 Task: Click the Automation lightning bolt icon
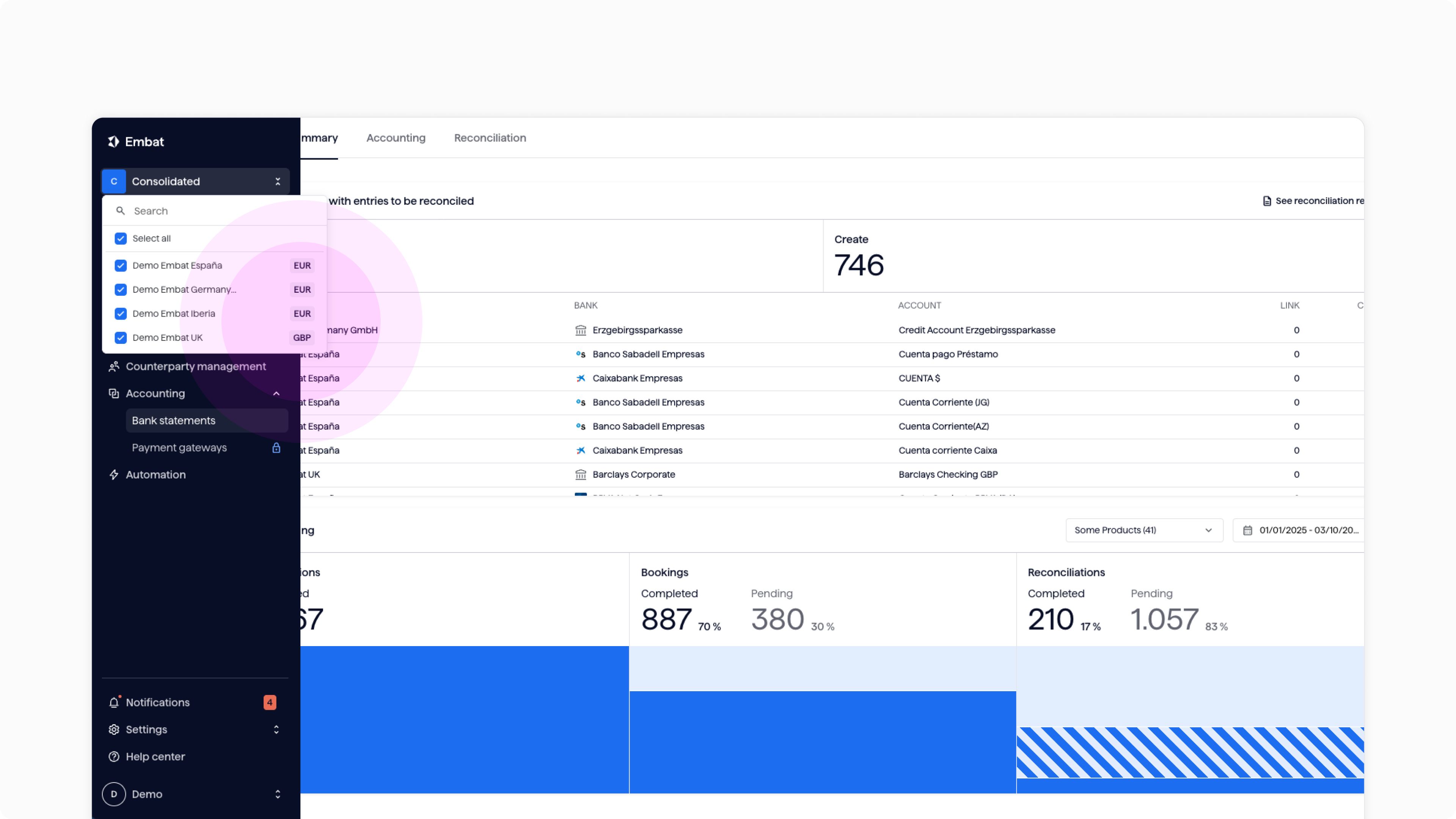pyautogui.click(x=114, y=475)
